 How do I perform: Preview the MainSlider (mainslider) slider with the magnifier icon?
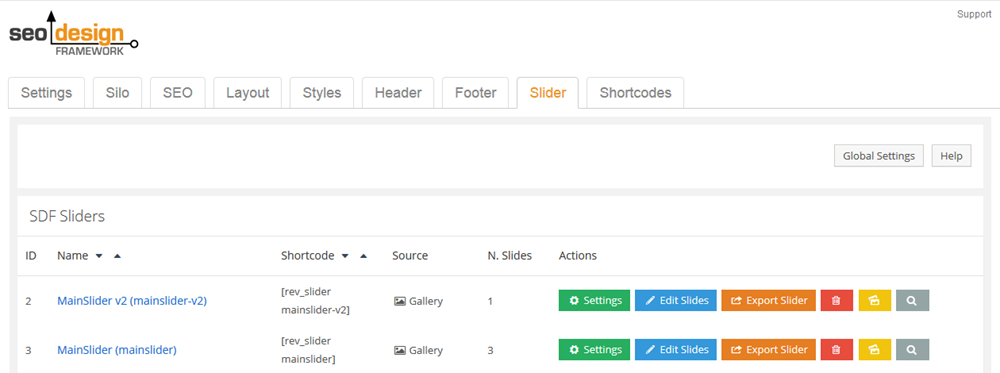912,349
